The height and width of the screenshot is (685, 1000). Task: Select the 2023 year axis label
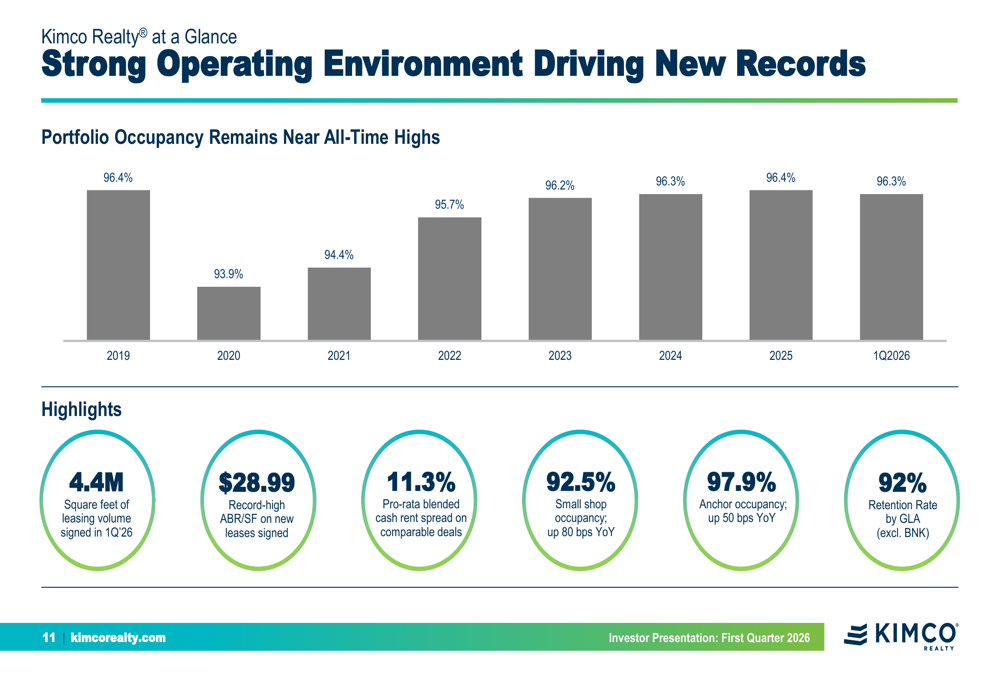(560, 355)
